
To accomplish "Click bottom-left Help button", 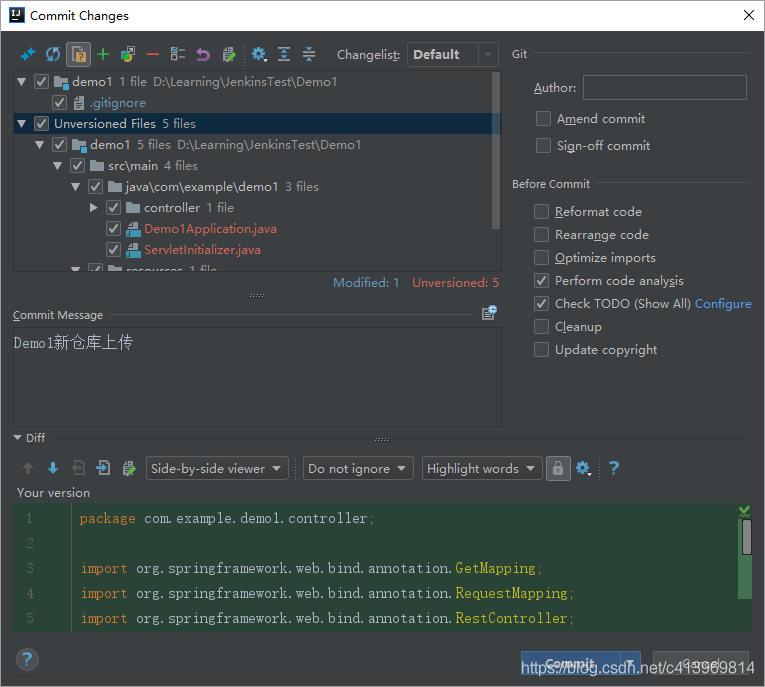I will coord(27,660).
